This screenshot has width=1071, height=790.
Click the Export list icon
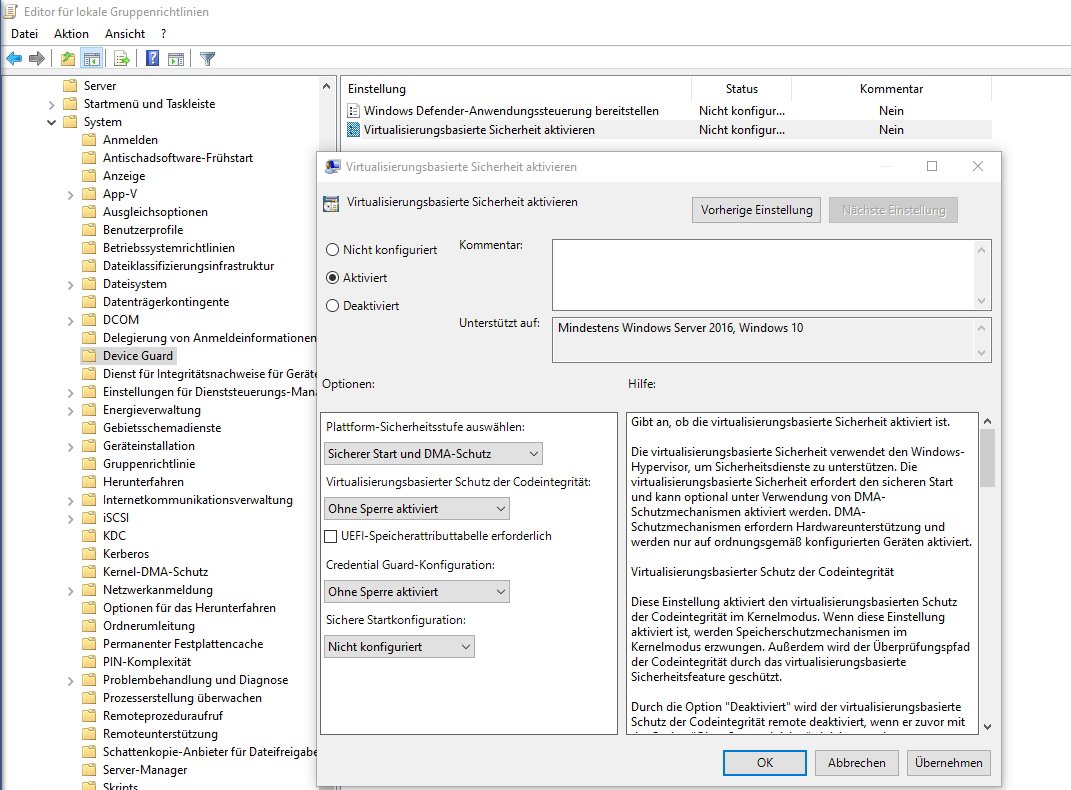point(120,58)
